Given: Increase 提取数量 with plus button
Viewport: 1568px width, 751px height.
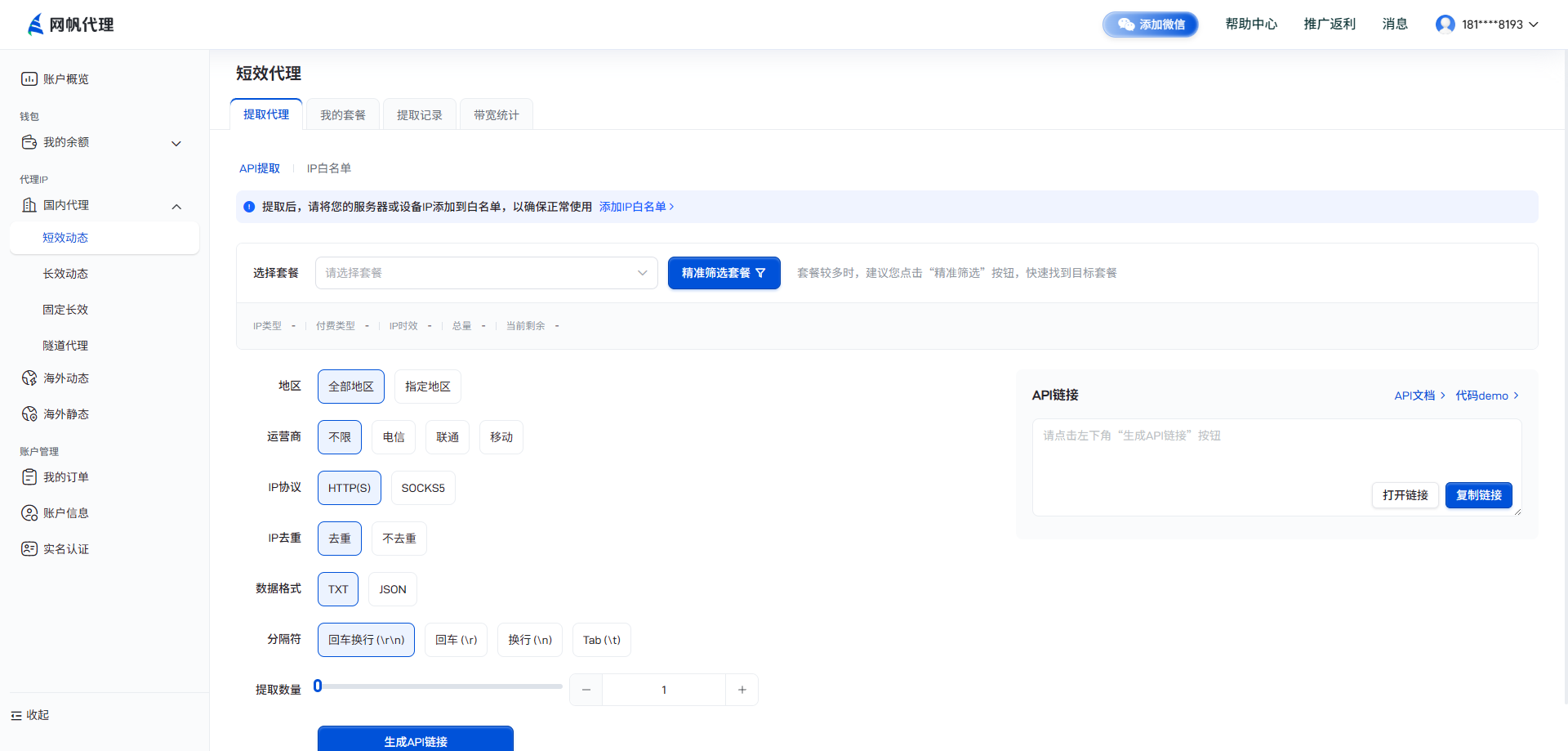Looking at the screenshot, I should [x=742, y=690].
